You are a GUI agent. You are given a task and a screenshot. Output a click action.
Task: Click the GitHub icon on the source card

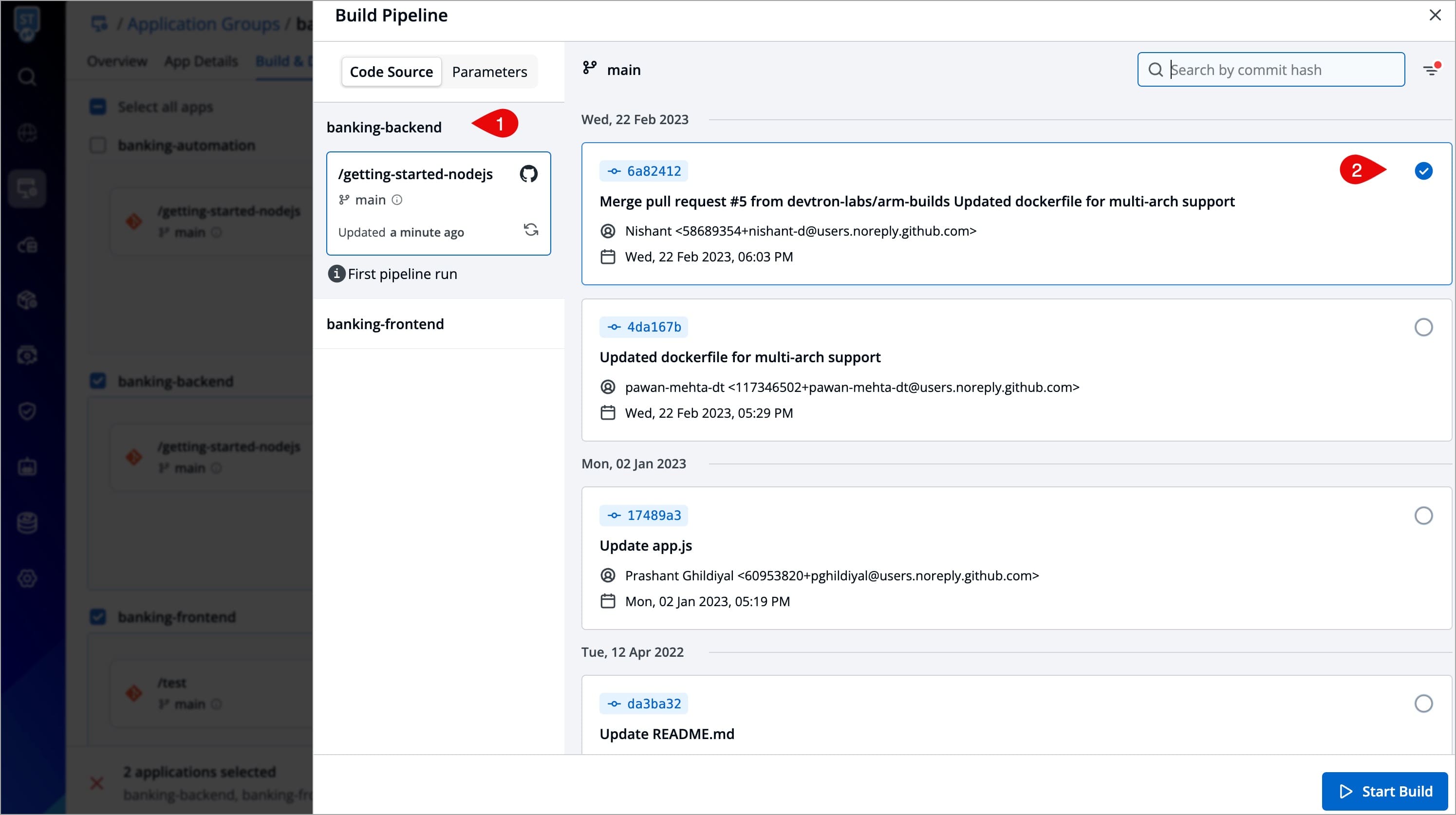click(528, 174)
